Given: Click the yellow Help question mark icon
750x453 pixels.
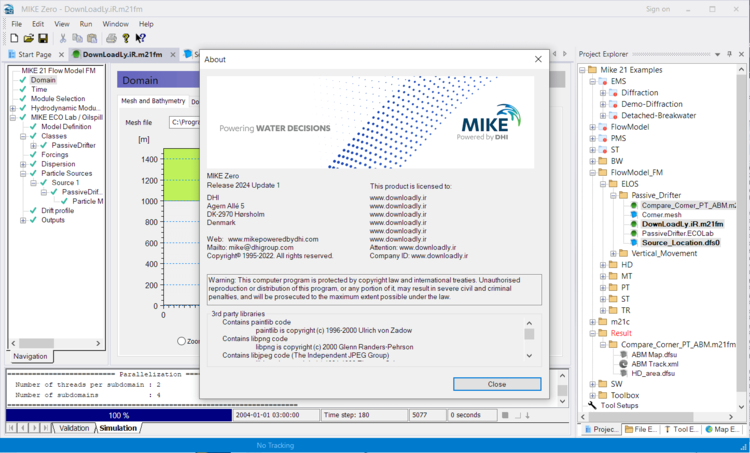Looking at the screenshot, I should [125, 38].
